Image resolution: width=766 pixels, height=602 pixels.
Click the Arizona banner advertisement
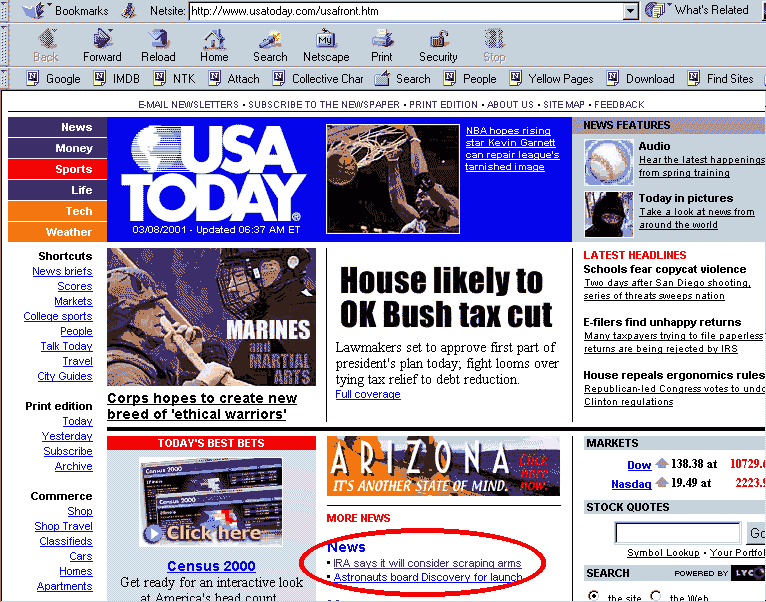444,466
